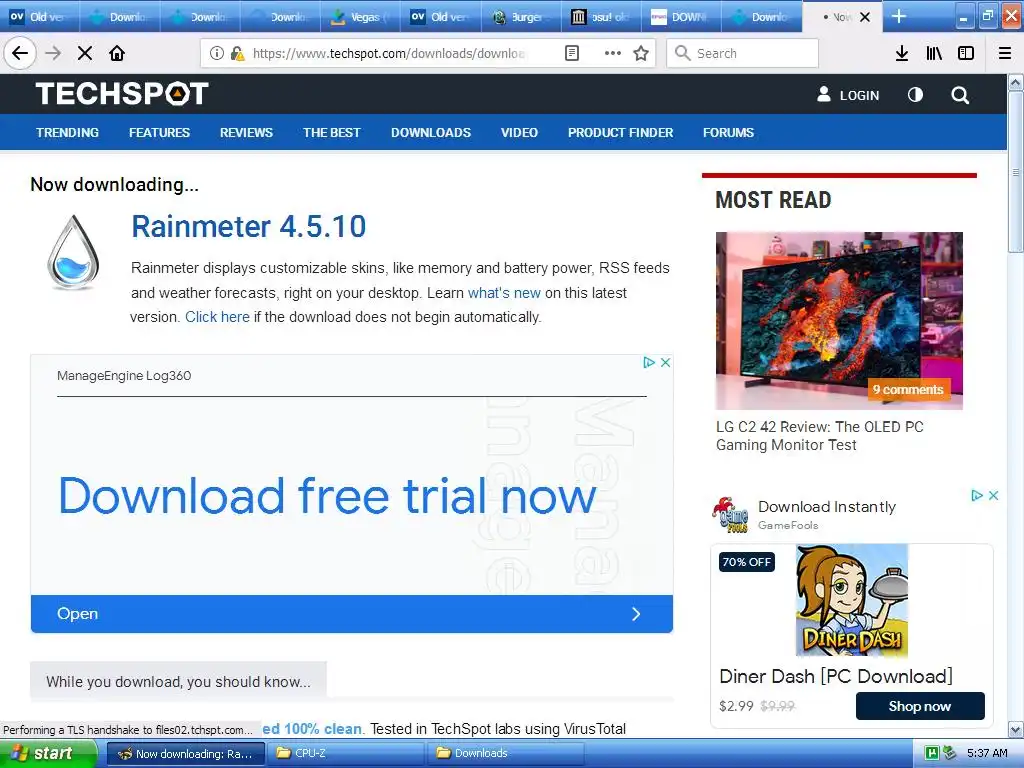
Task: Select 'While you download, you should know...' tab
Action: pyautogui.click(x=178, y=681)
